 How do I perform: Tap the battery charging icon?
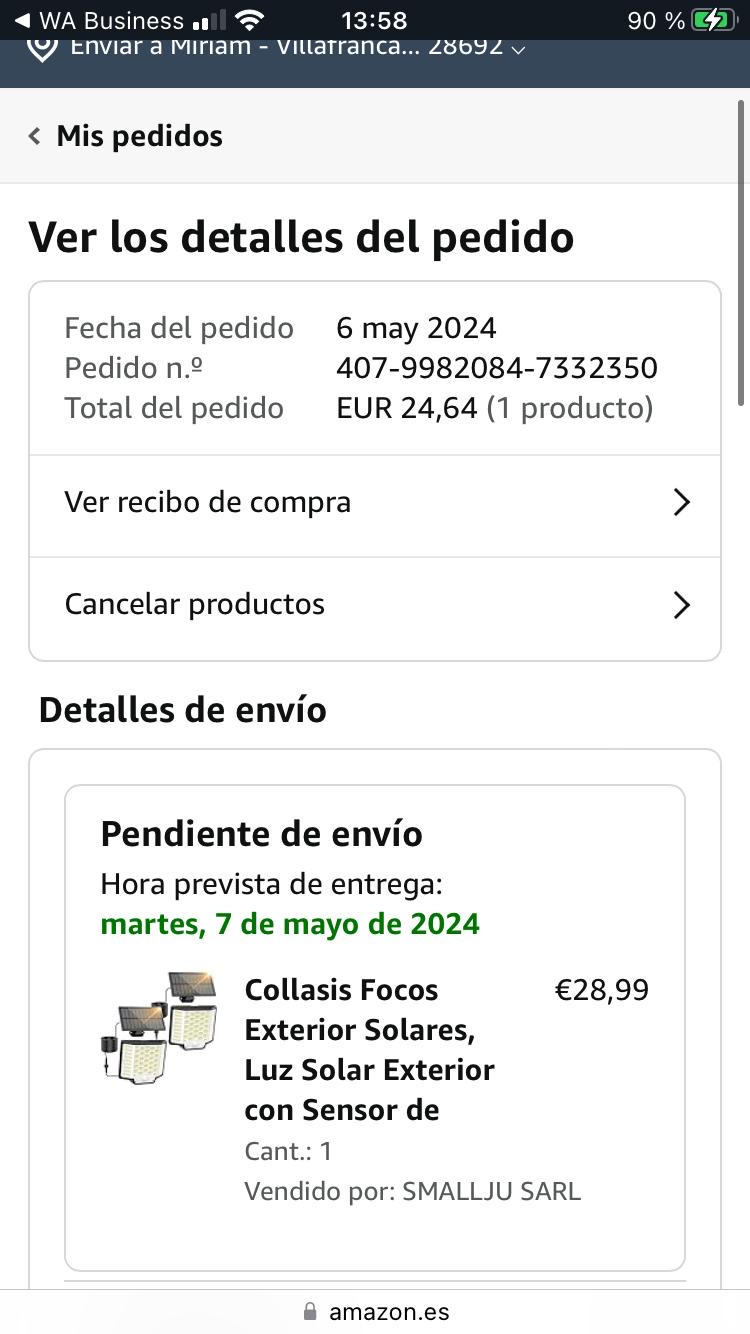click(713, 20)
